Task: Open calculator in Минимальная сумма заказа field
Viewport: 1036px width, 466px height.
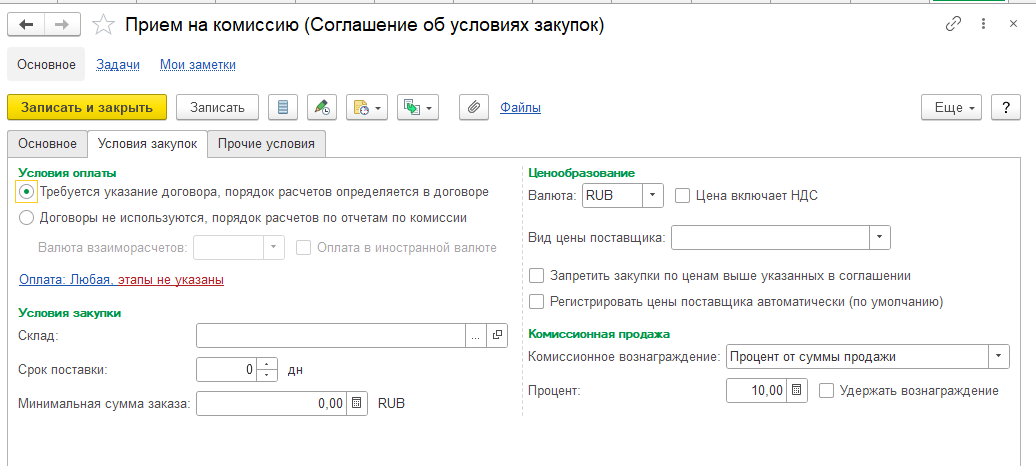Action: 357,404
